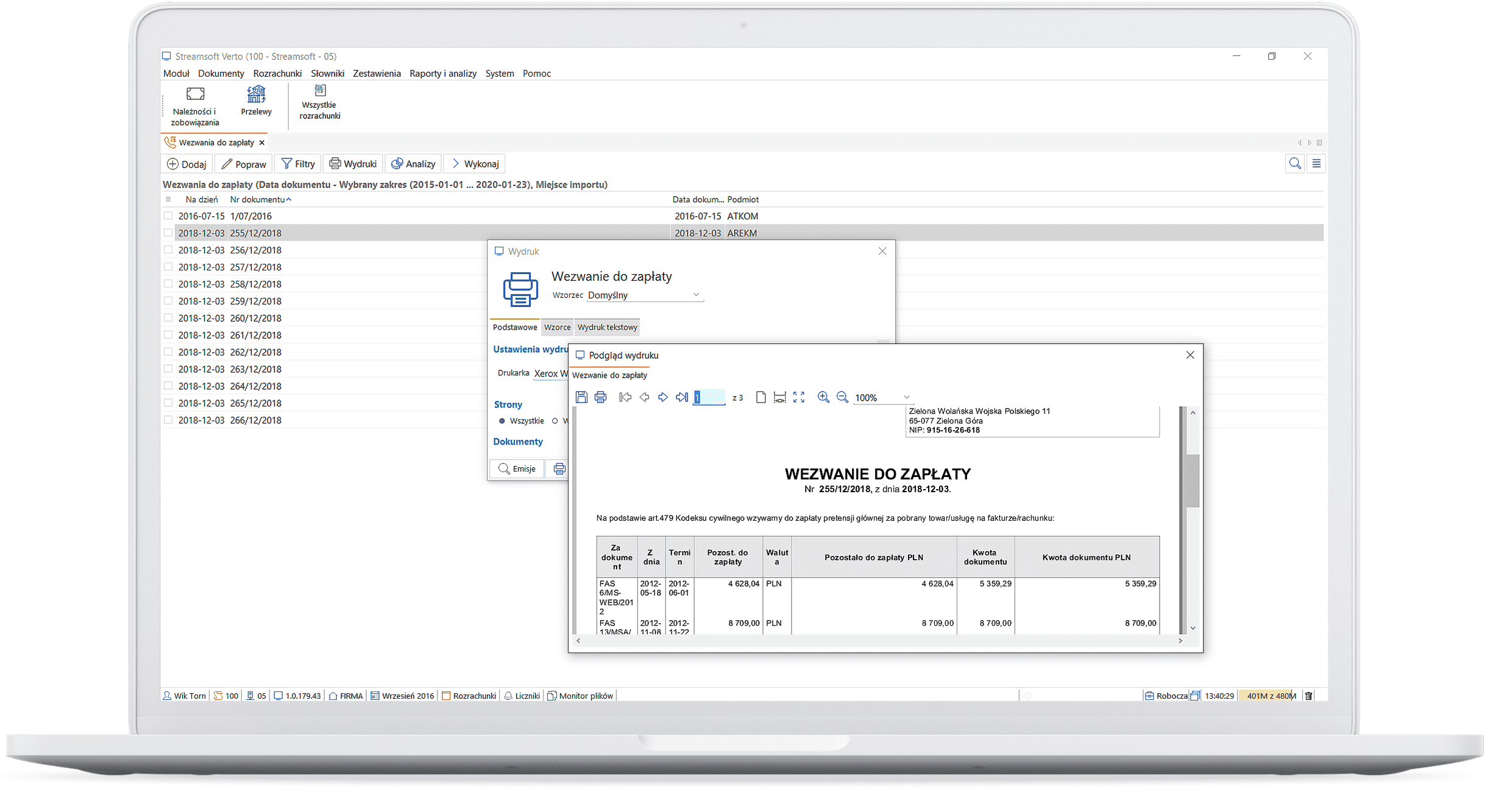Fit page width in preview
1493x812 pixels.
[x=779, y=397]
